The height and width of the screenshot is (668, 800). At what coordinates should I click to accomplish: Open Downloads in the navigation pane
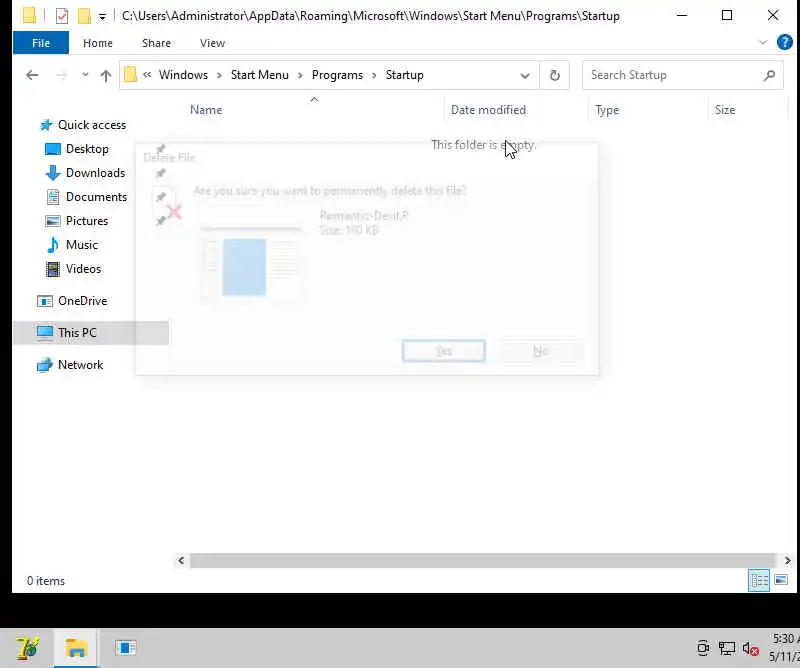tap(95, 173)
